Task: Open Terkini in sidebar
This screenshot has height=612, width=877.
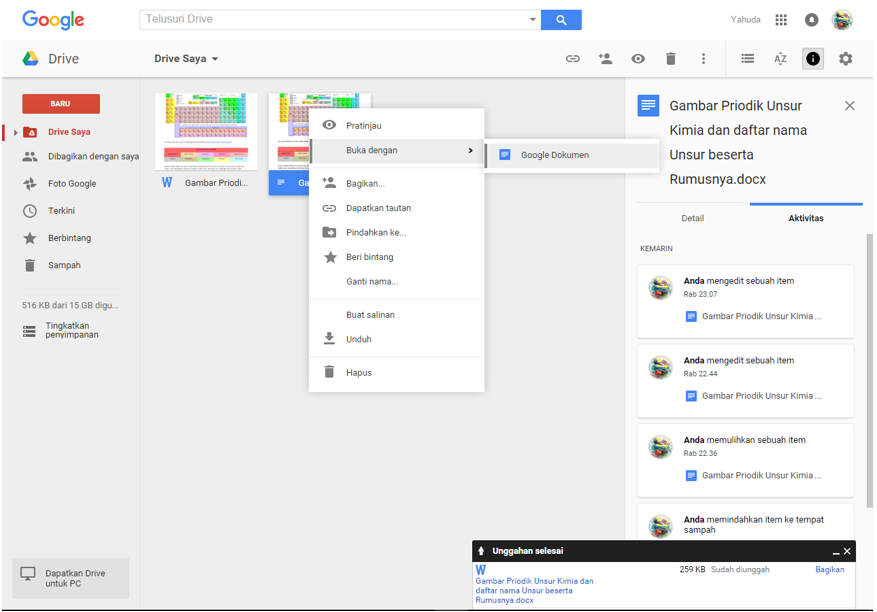Action: pos(62,211)
